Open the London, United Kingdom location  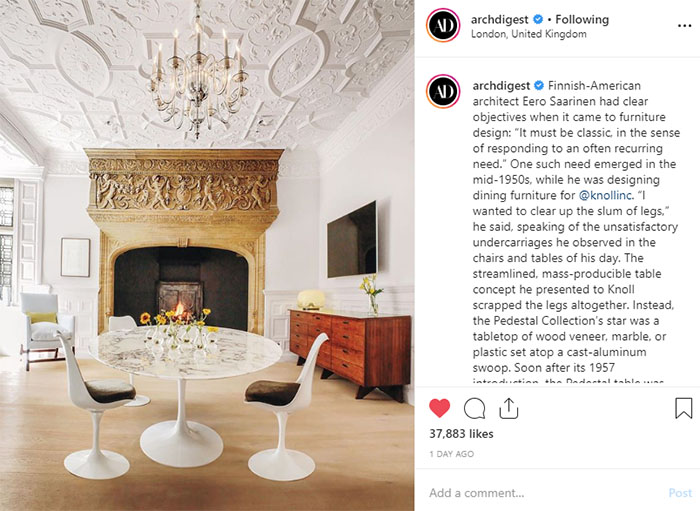[x=529, y=34]
